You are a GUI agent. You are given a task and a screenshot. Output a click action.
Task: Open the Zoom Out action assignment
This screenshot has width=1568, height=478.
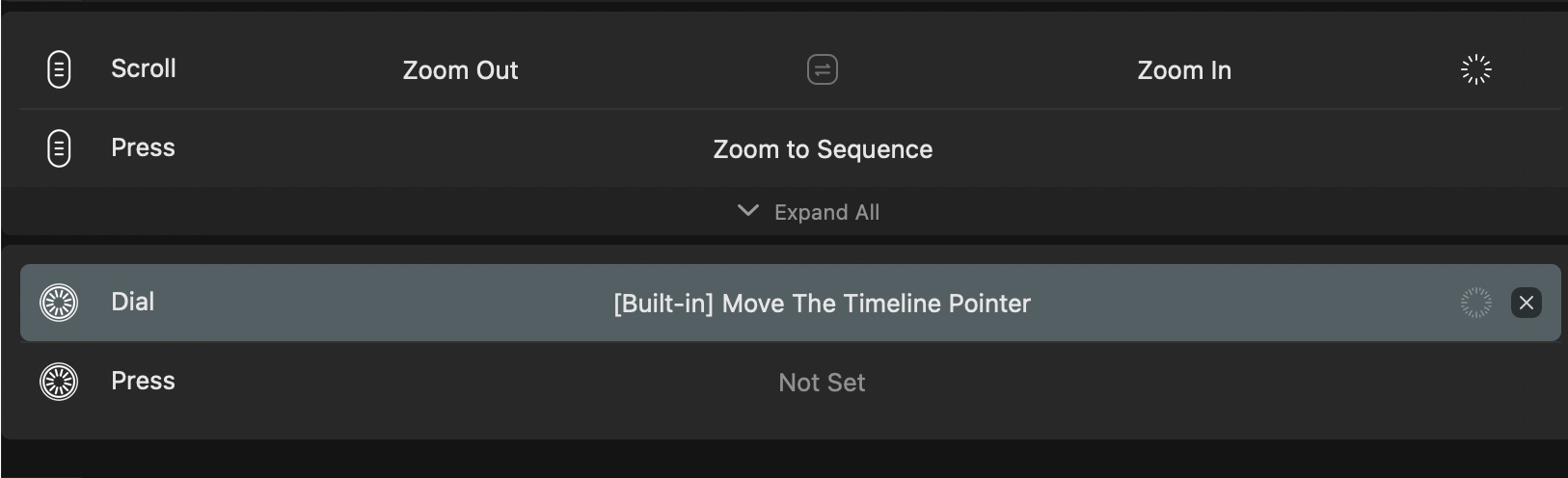[x=460, y=70]
